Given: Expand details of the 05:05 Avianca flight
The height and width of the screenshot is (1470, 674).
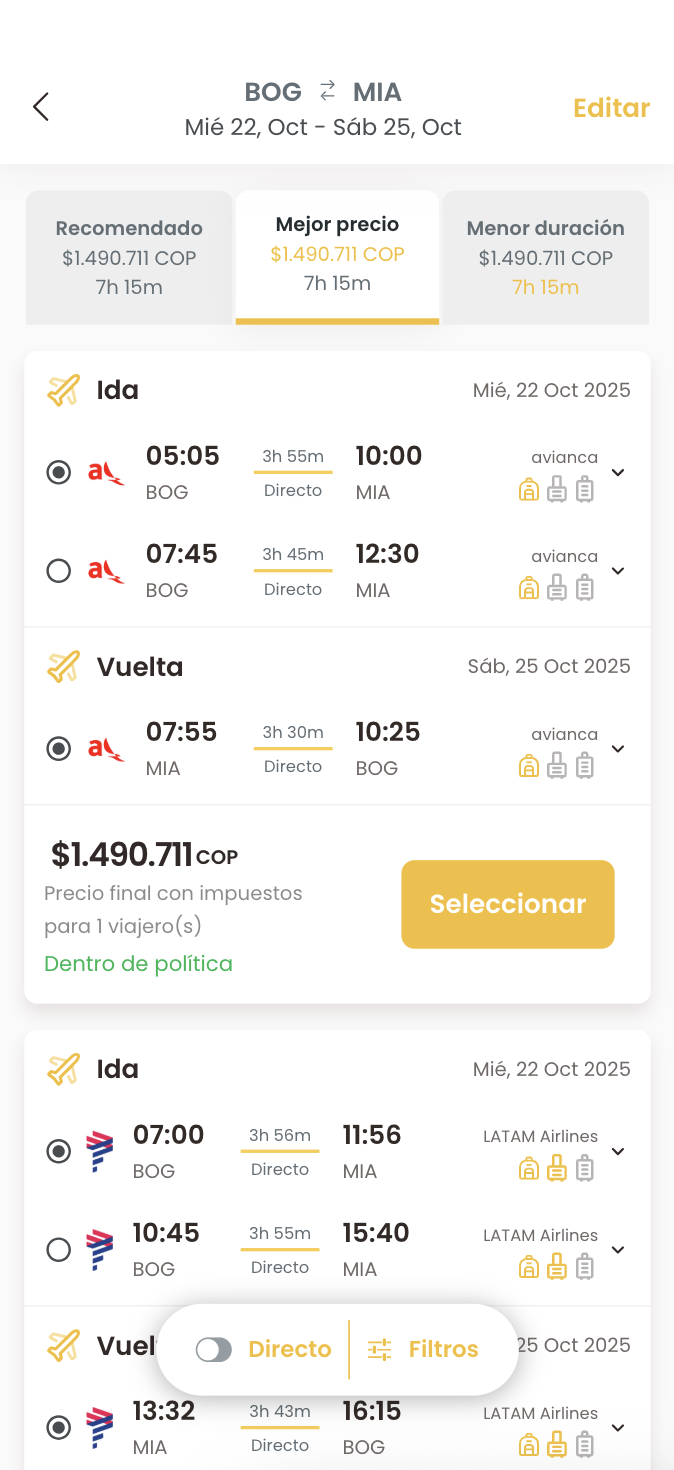Looking at the screenshot, I should click(x=618, y=473).
